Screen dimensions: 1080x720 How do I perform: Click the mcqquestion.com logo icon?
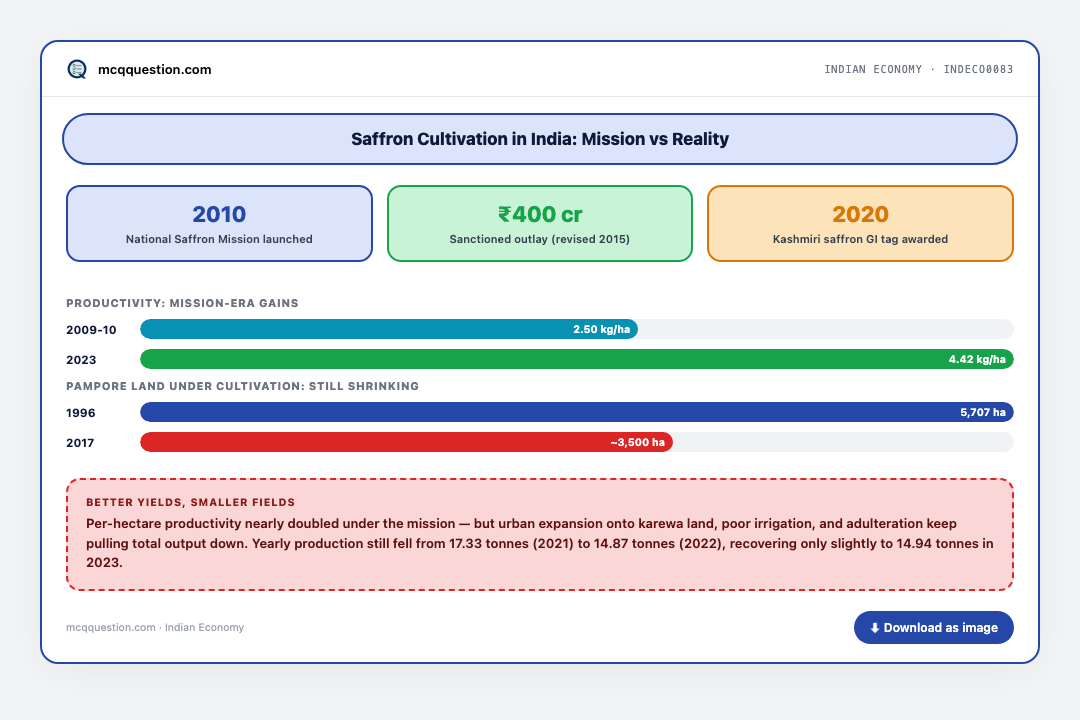click(x=77, y=69)
